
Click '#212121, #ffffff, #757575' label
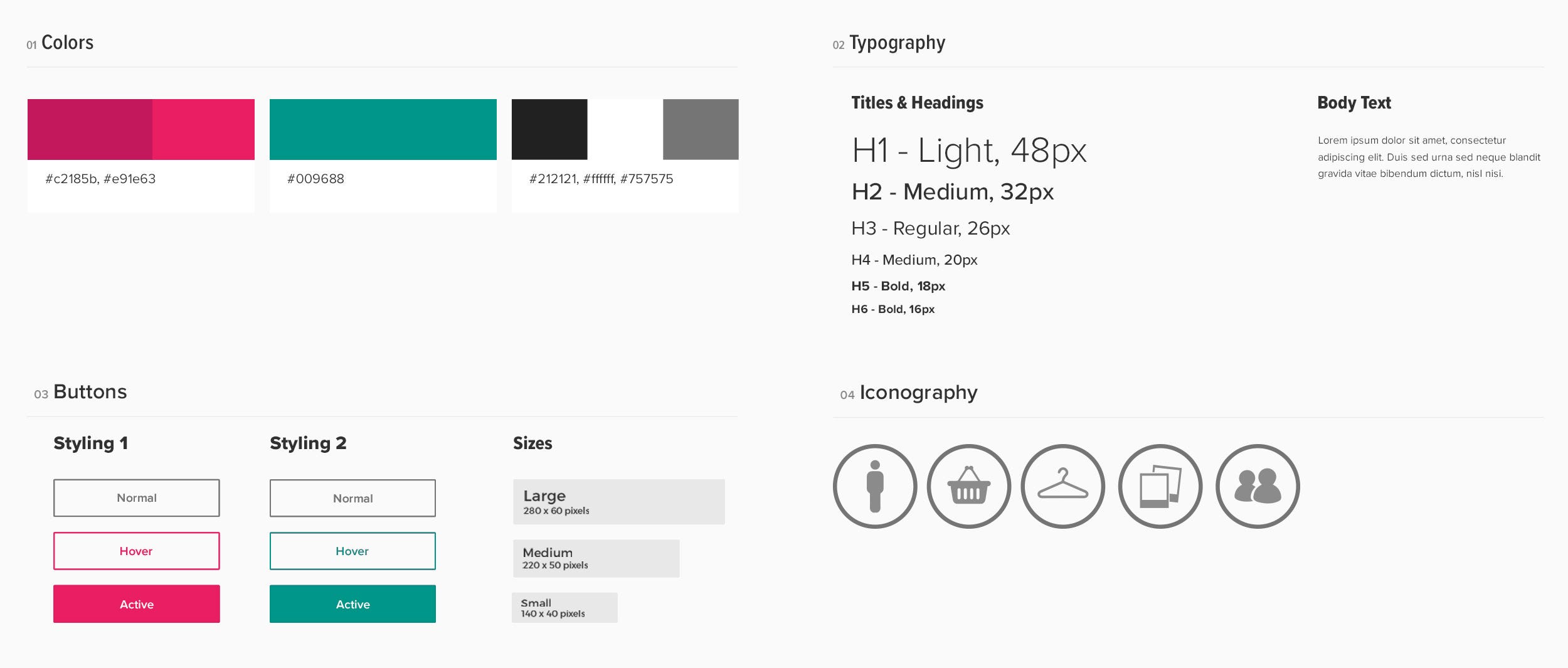pos(601,179)
